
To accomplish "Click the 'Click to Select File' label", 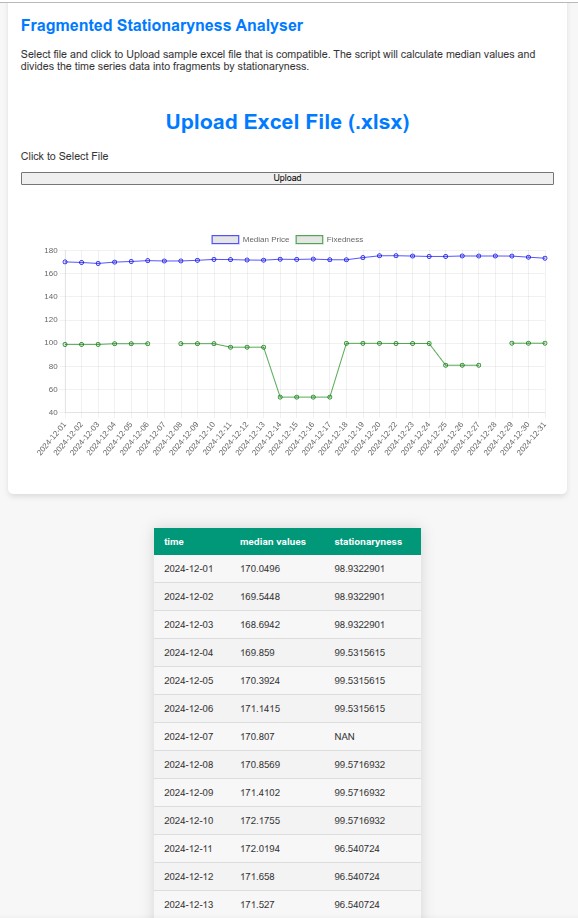I will [x=64, y=156].
